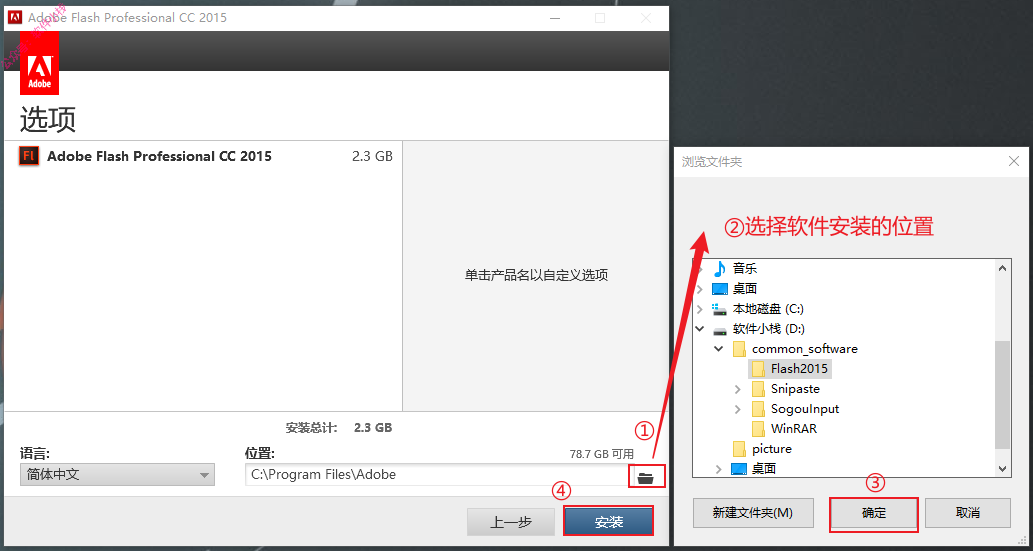The width and height of the screenshot is (1033, 551).
Task: Click the 软件小栈 (D:) drive icon
Action: (x=720, y=329)
